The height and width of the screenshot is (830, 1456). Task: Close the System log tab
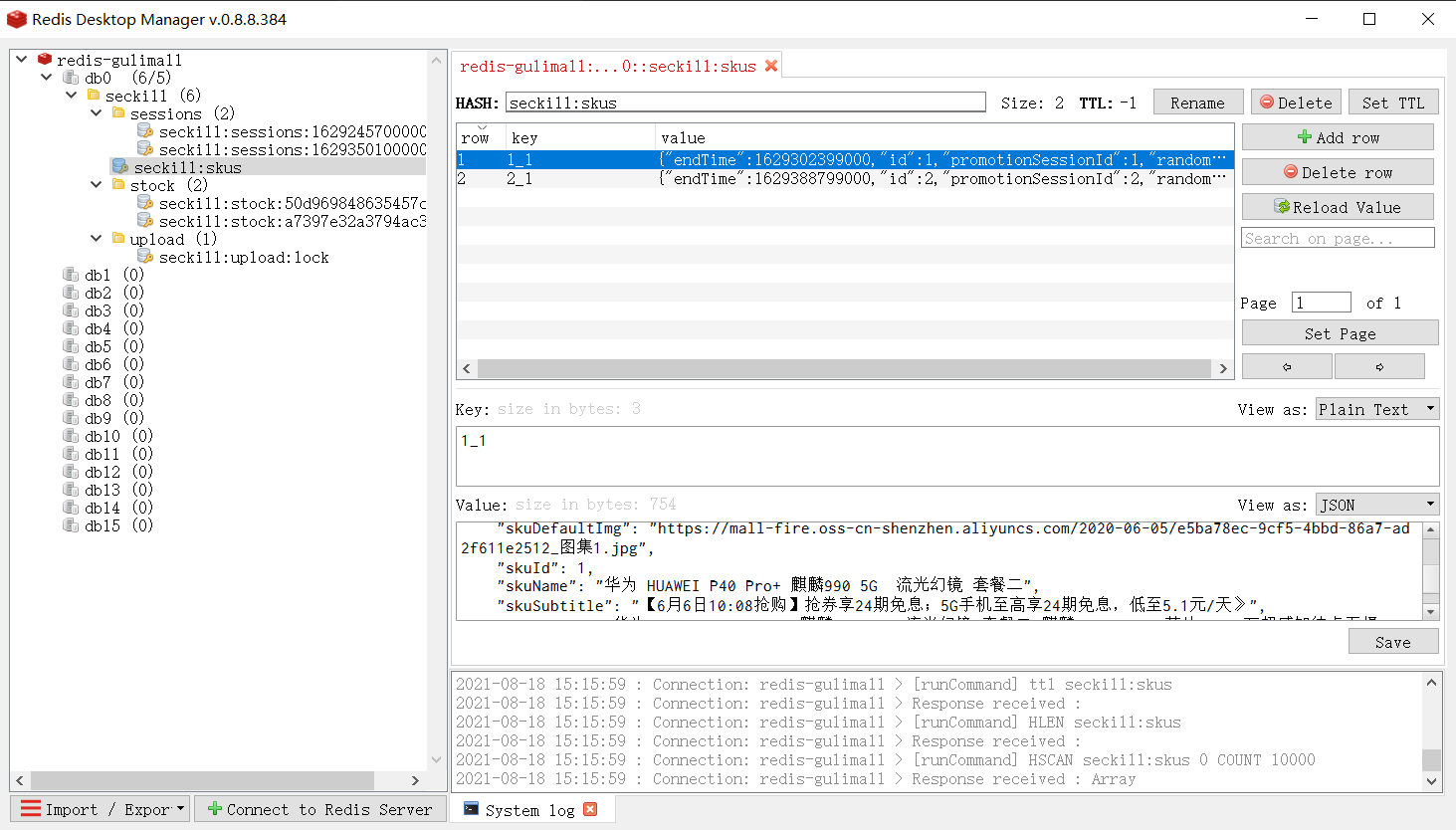pyautogui.click(x=590, y=809)
